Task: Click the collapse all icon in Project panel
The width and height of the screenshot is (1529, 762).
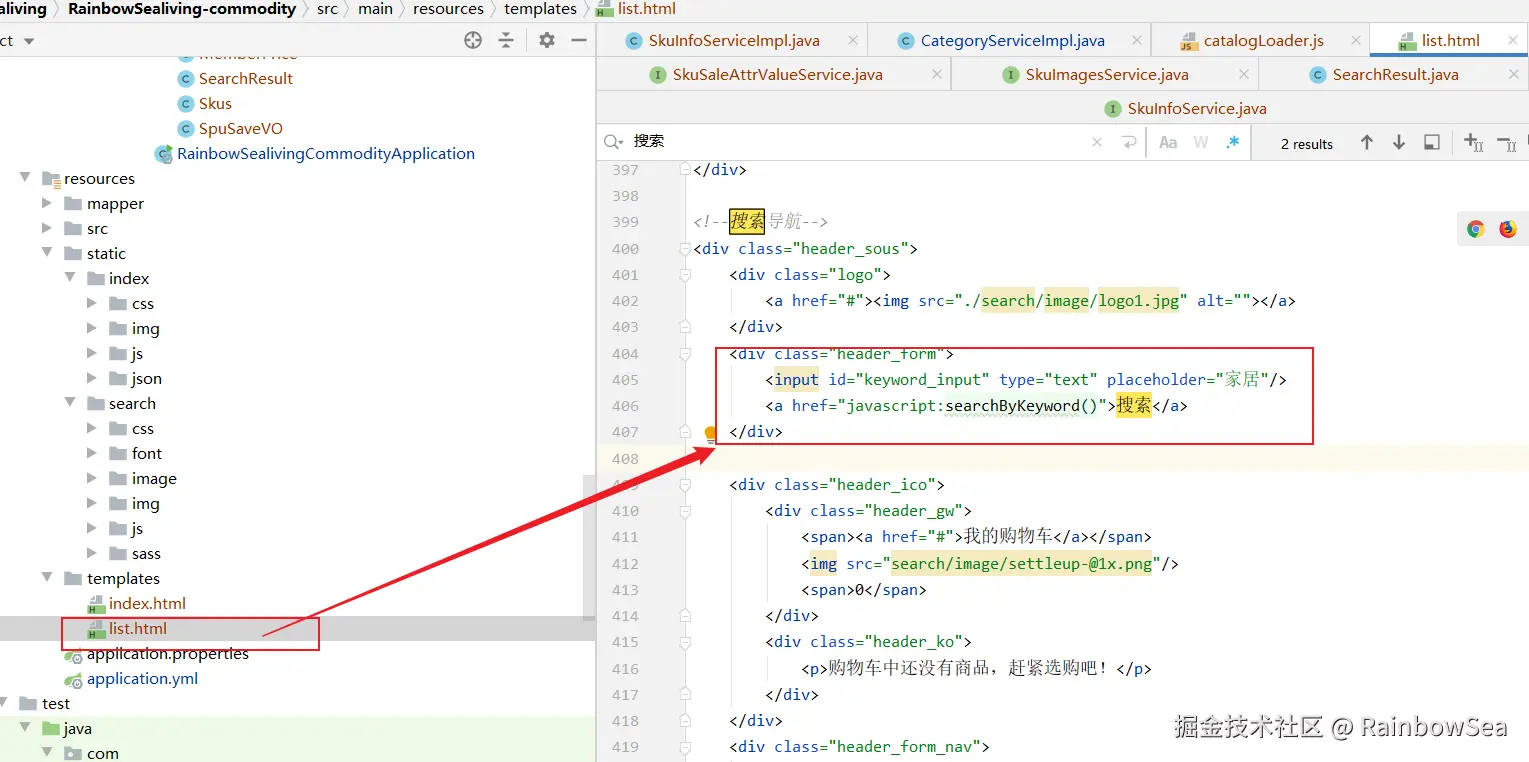Action: coord(506,40)
